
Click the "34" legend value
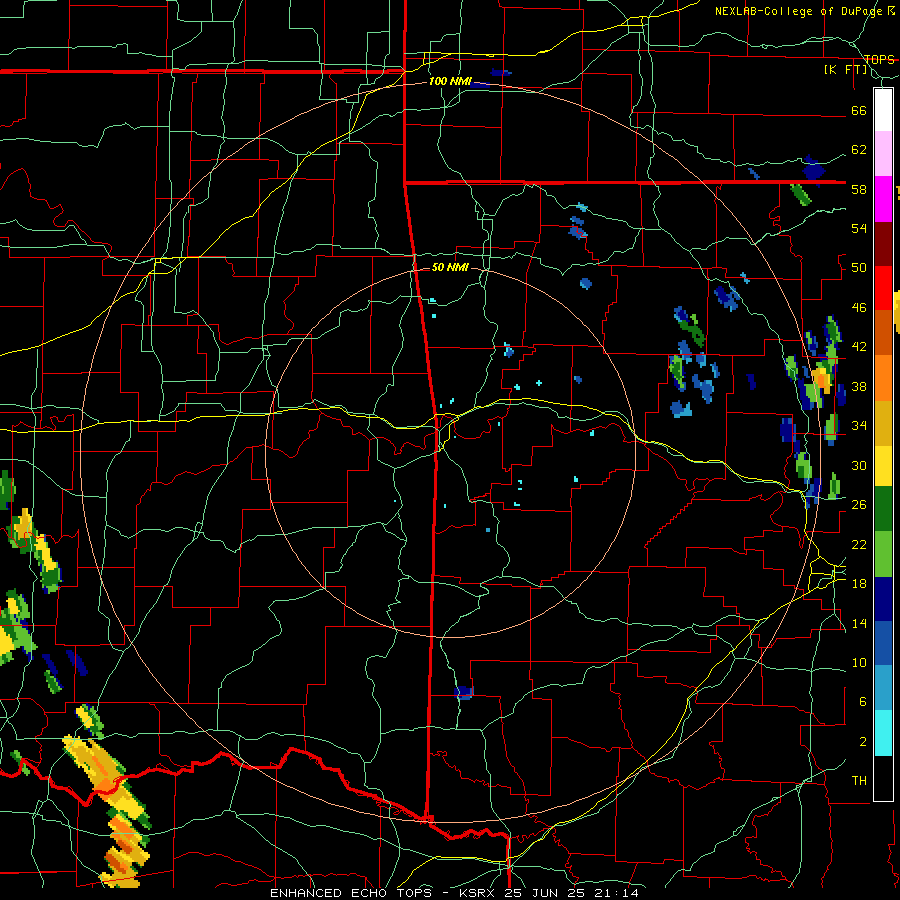point(859,426)
